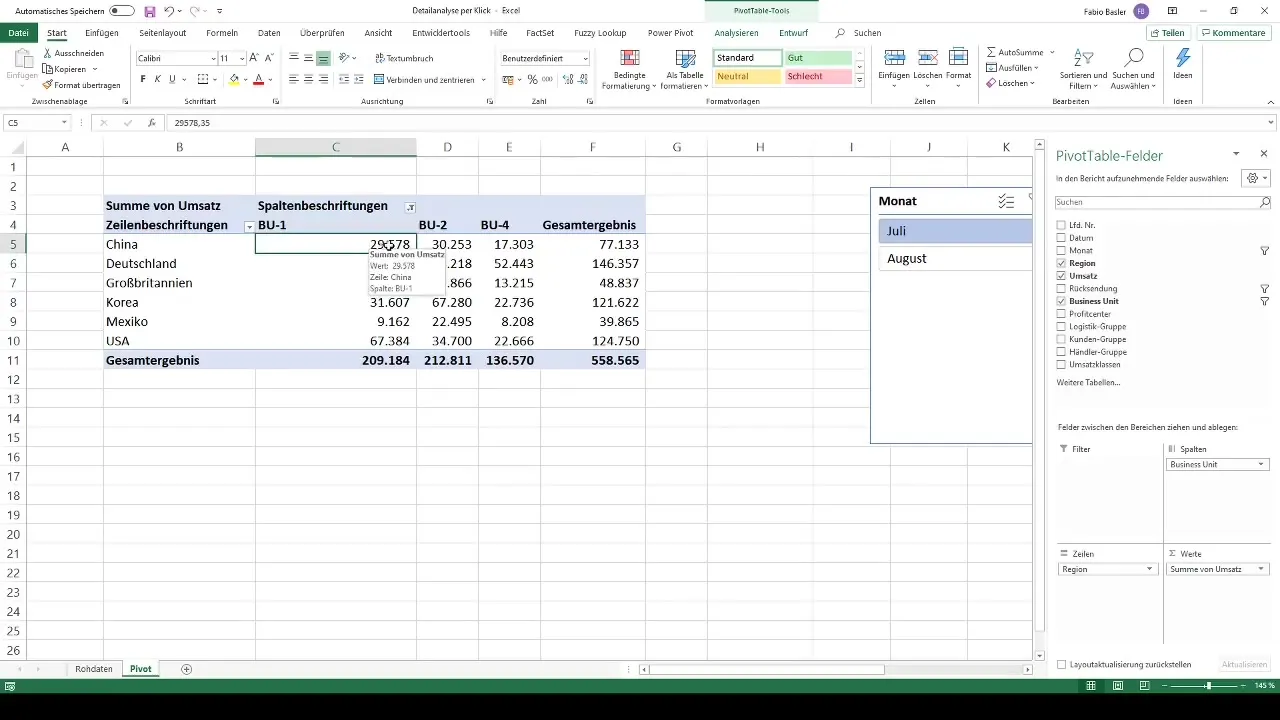This screenshot has width=1280, height=720.
Task: Open the Formeln ribbon tab
Action: 222,33
